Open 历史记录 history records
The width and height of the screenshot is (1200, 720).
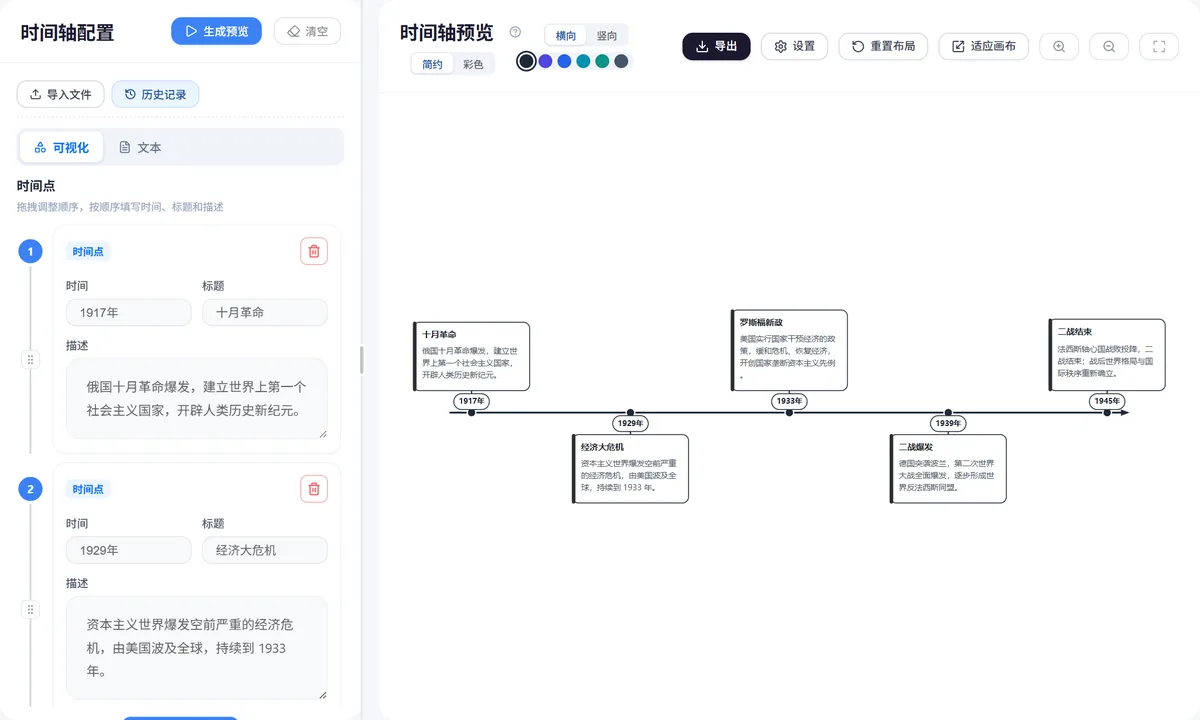tap(155, 94)
